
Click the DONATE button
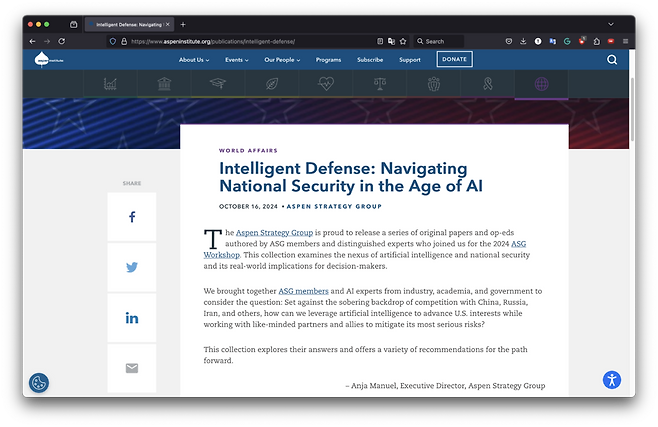coord(454,59)
